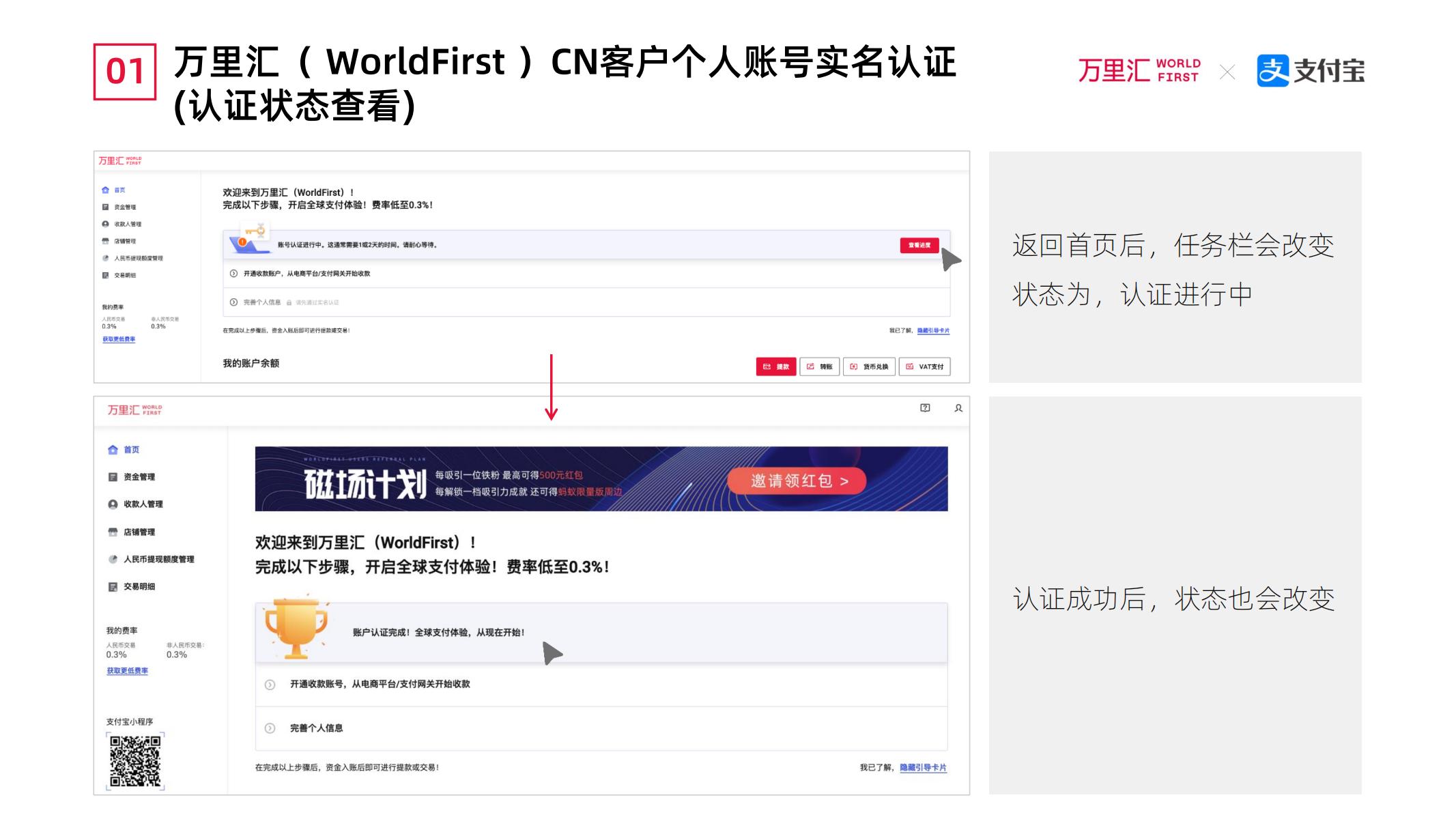Click the red 查看进度 button

pyautogui.click(x=919, y=245)
